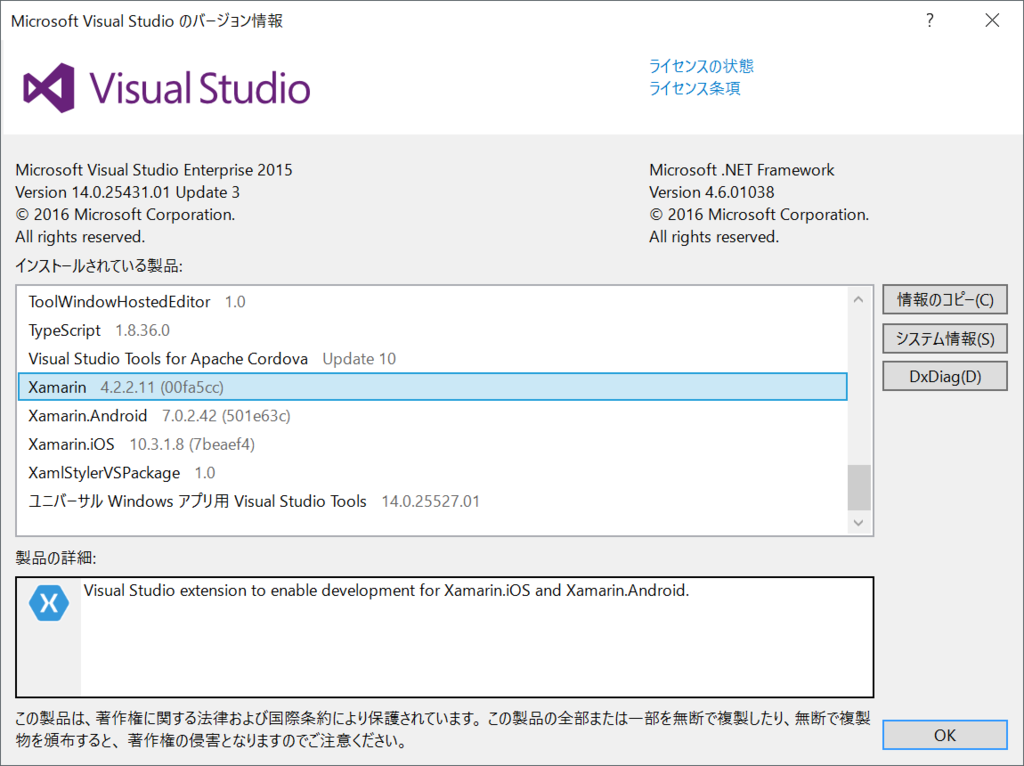Click 製品の詳細 label
1024x766 pixels.
pyautogui.click(x=56, y=558)
